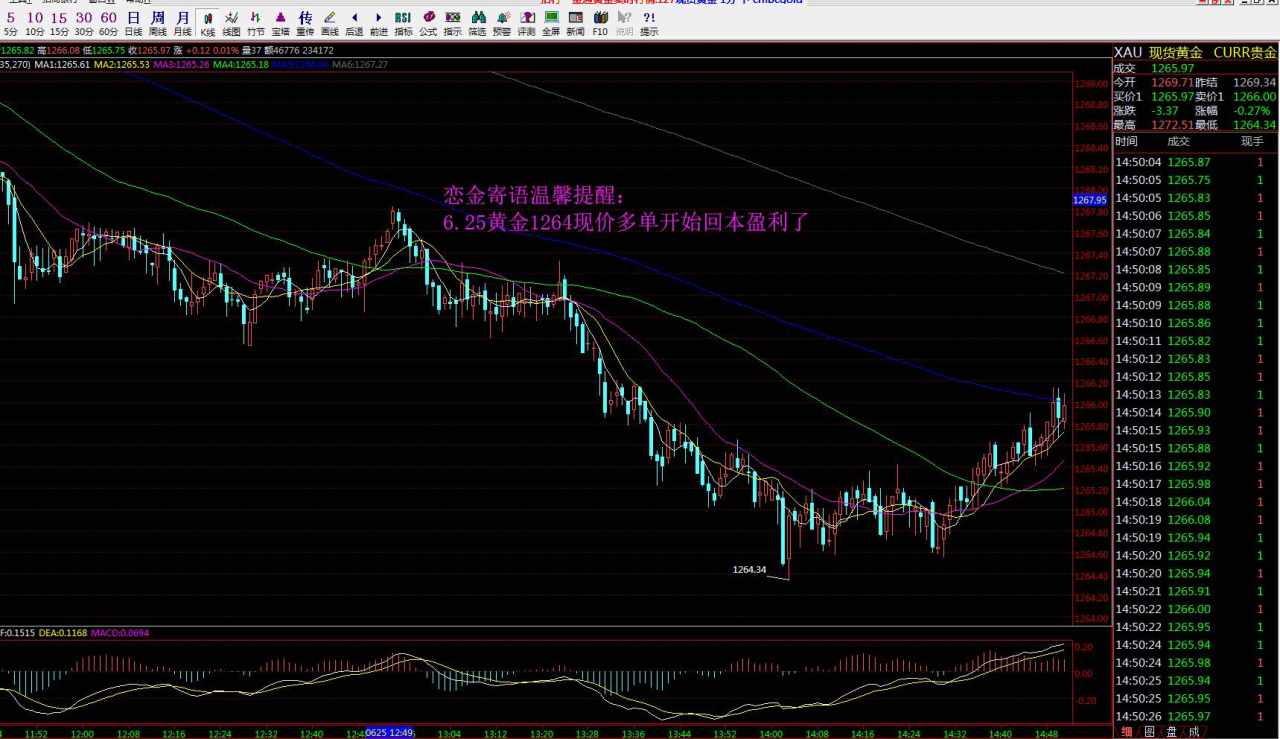Select the 盘 tab in quote panel

tap(1171, 731)
